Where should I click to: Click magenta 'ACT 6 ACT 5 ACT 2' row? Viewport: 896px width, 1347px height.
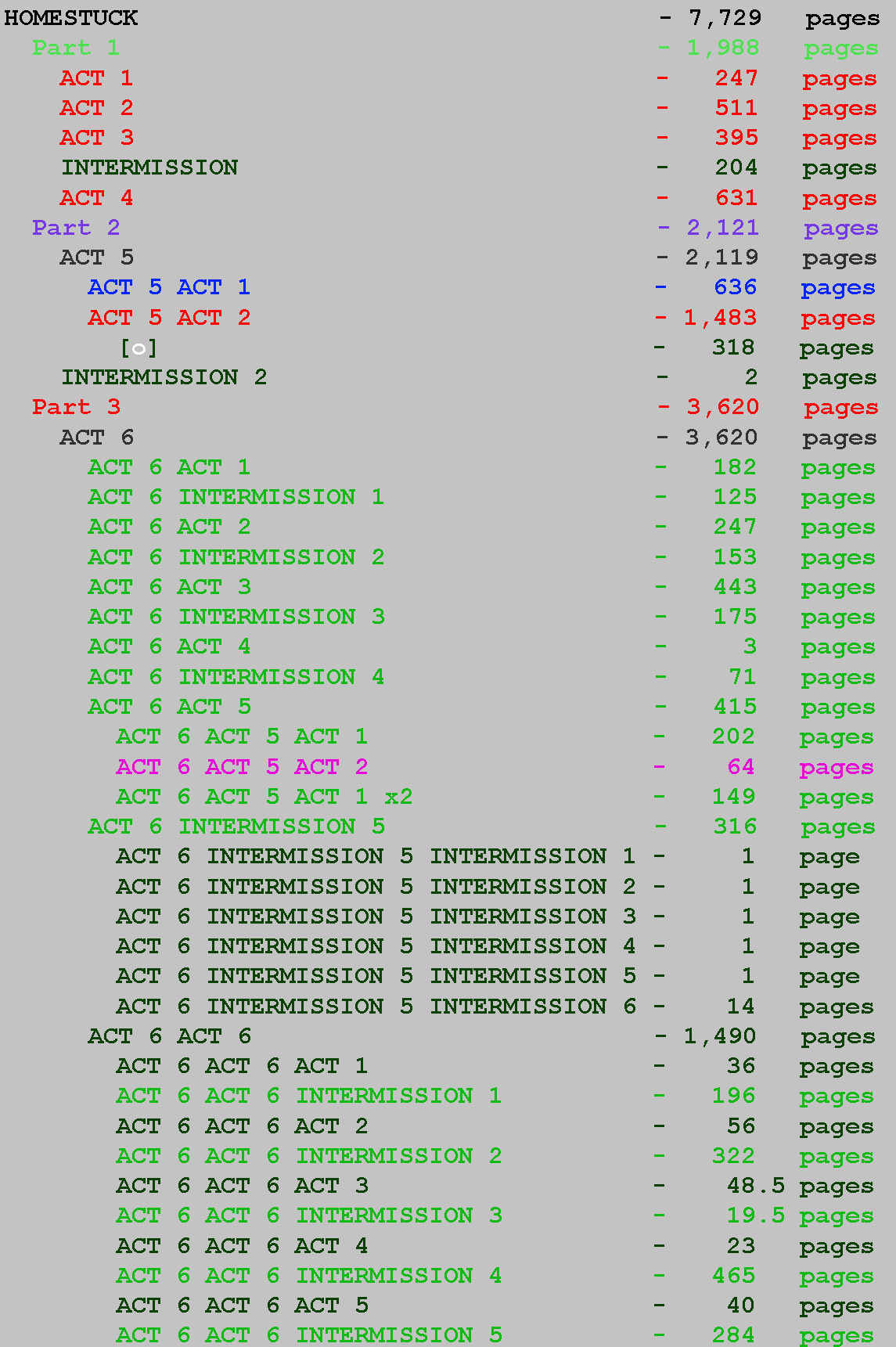click(242, 767)
